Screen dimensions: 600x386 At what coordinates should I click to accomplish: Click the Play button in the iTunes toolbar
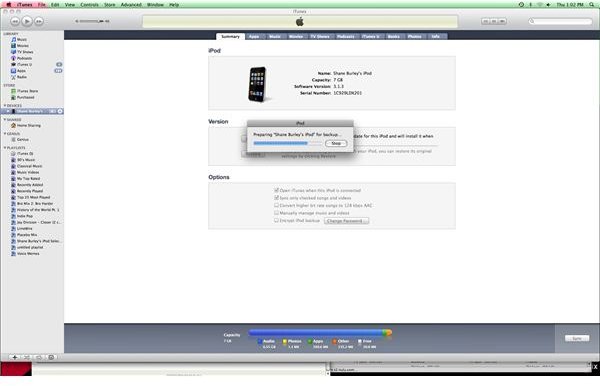pyautogui.click(x=27, y=21)
